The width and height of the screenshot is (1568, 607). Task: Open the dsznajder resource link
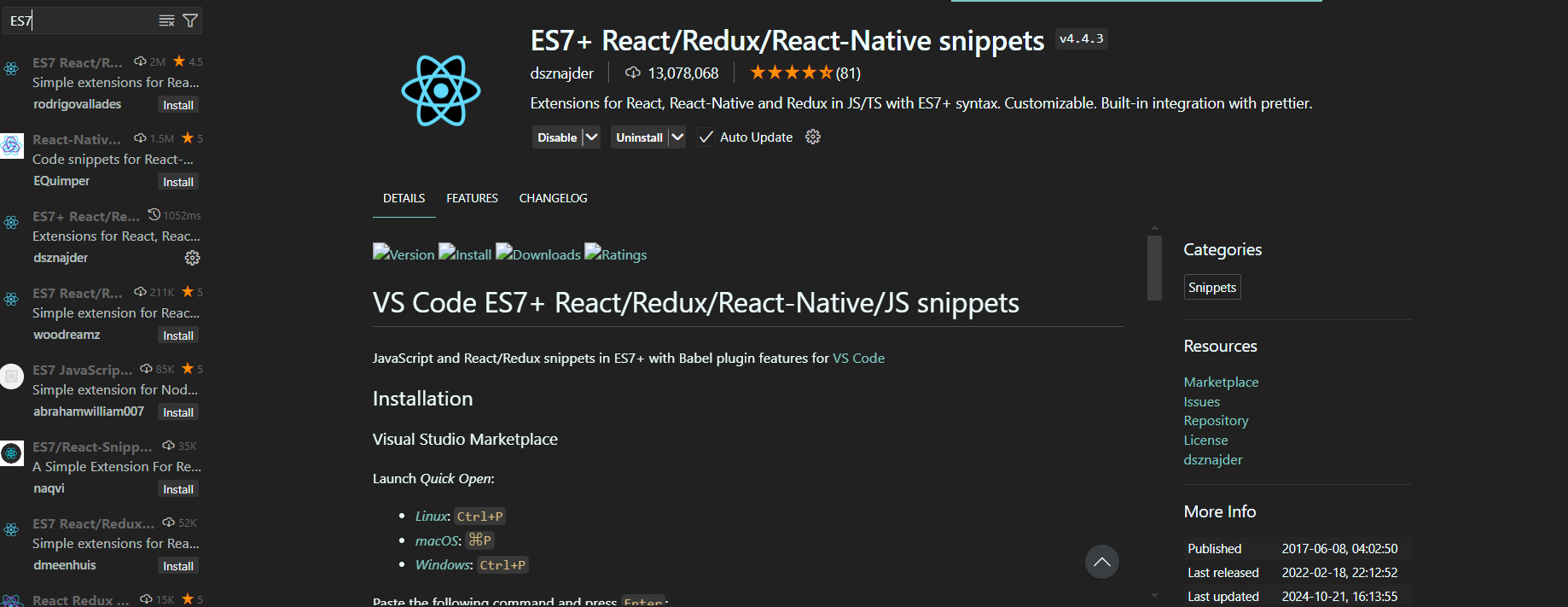pos(1213,460)
